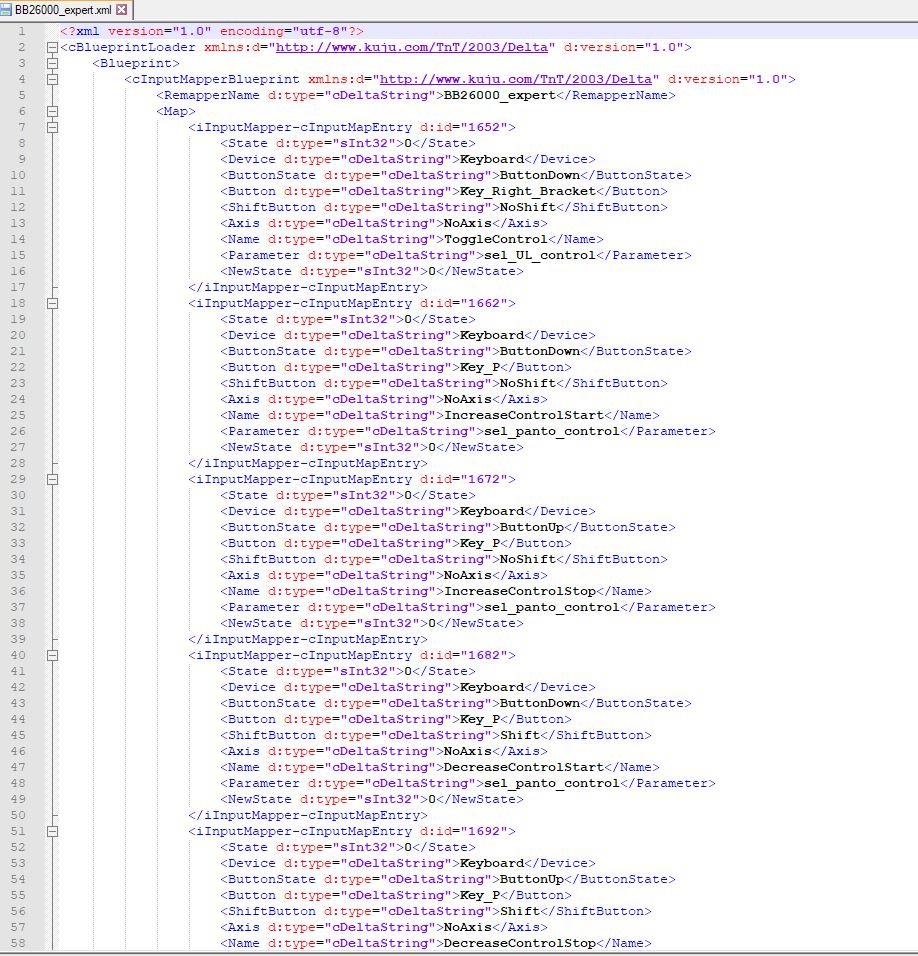Collapse the entry d:id 1672 fold
The width and height of the screenshot is (918, 956).
point(52,480)
